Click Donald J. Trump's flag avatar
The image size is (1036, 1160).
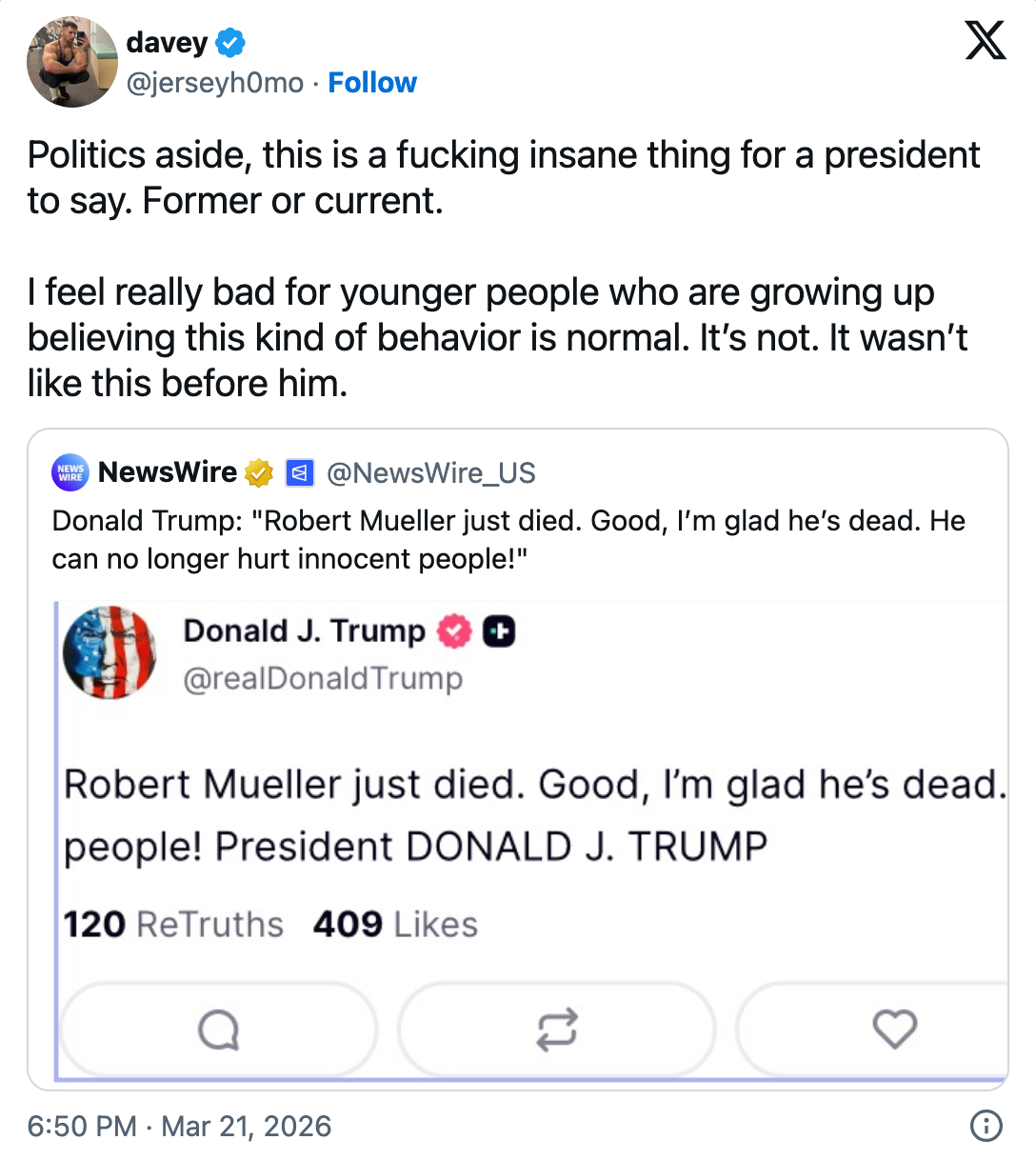(x=110, y=652)
